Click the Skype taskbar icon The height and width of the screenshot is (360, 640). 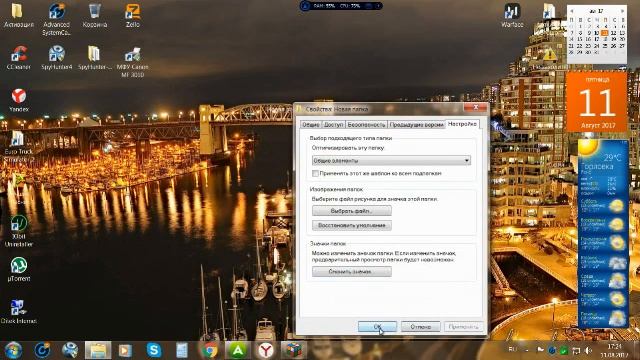pos(154,350)
